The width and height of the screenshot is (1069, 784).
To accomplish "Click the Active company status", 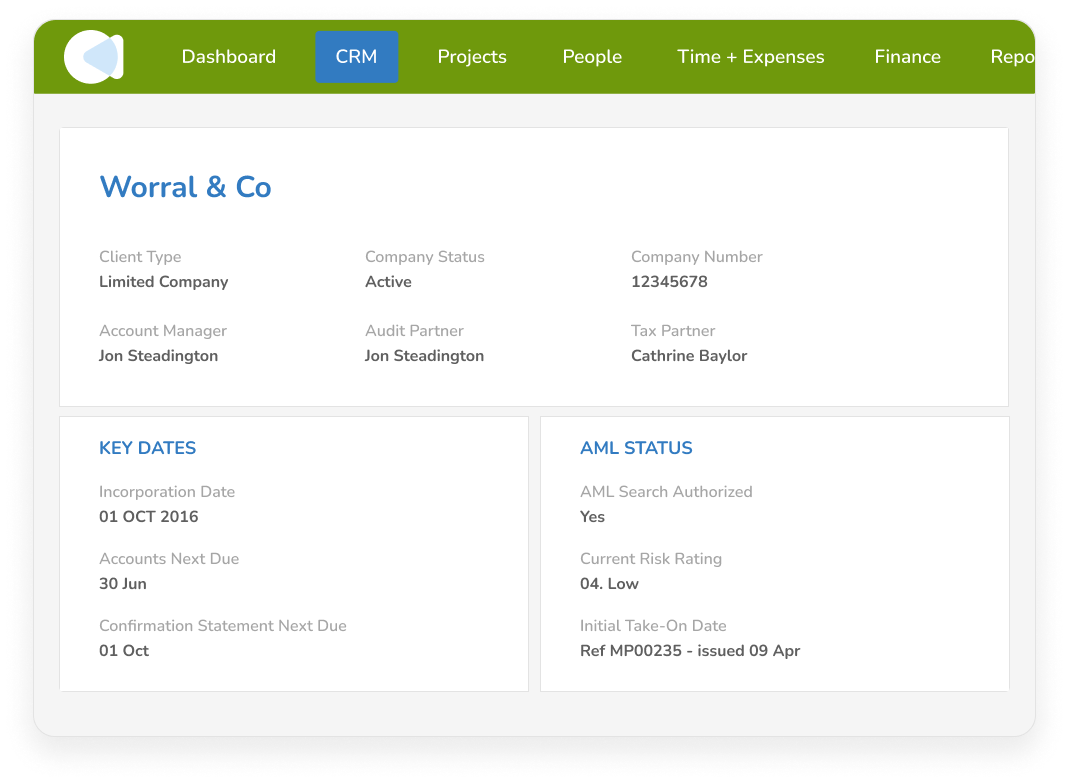I will tap(388, 281).
